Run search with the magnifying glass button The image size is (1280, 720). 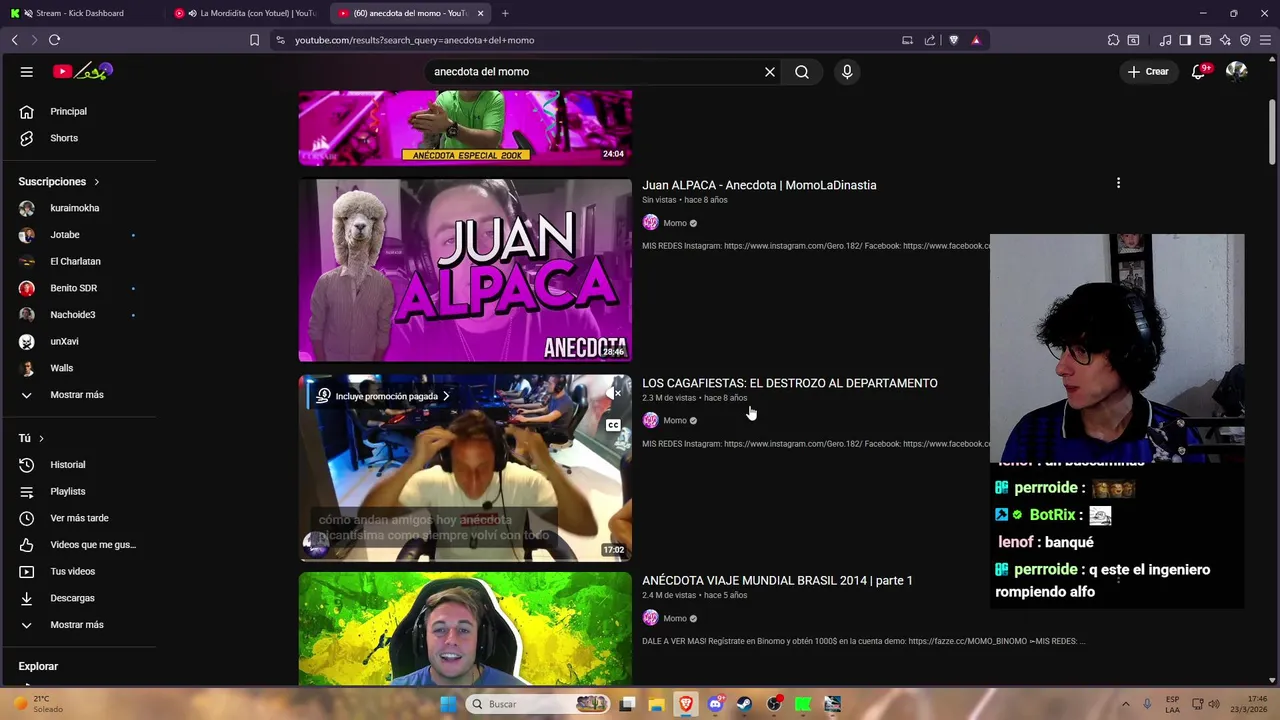pos(802,72)
